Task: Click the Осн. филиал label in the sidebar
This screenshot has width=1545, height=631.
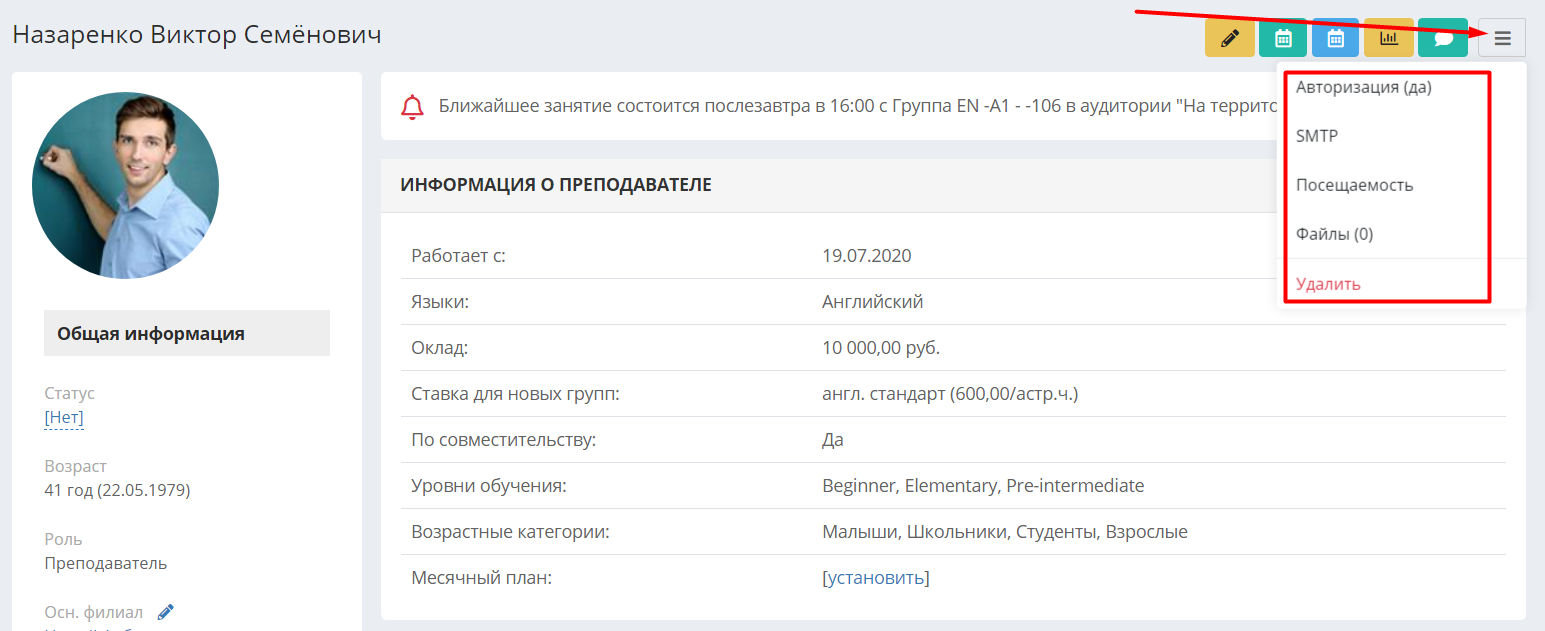Action: pos(93,612)
